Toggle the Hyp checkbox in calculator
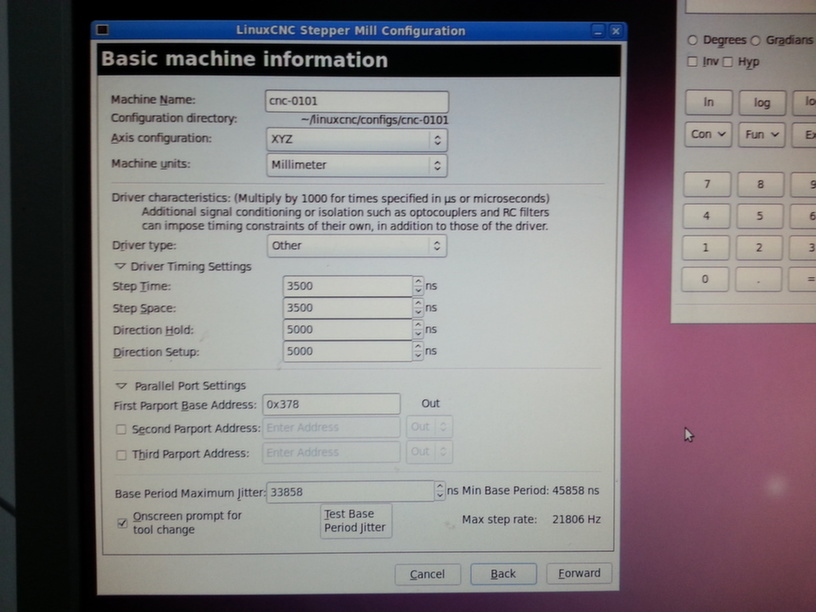This screenshot has width=816, height=612. click(728, 62)
